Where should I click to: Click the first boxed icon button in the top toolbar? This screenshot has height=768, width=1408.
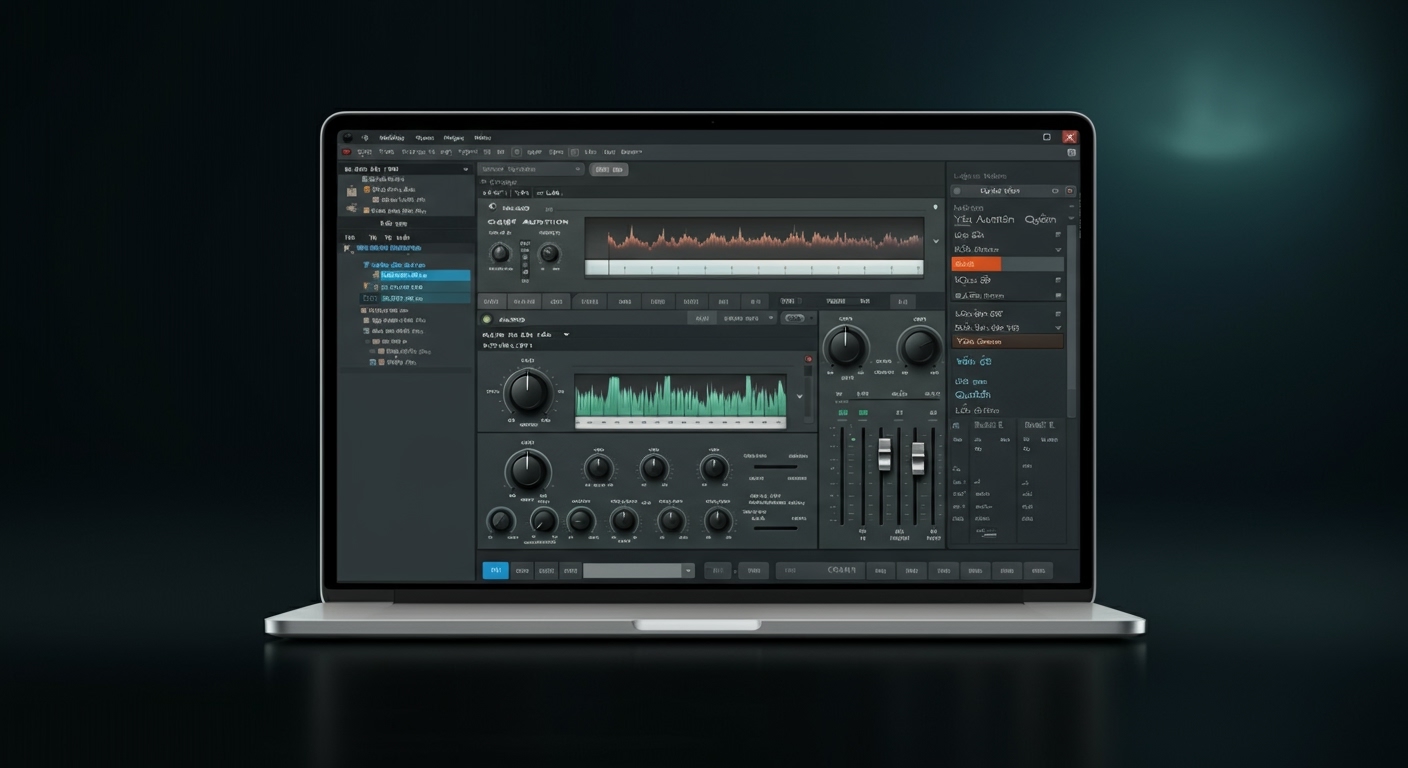(x=516, y=152)
